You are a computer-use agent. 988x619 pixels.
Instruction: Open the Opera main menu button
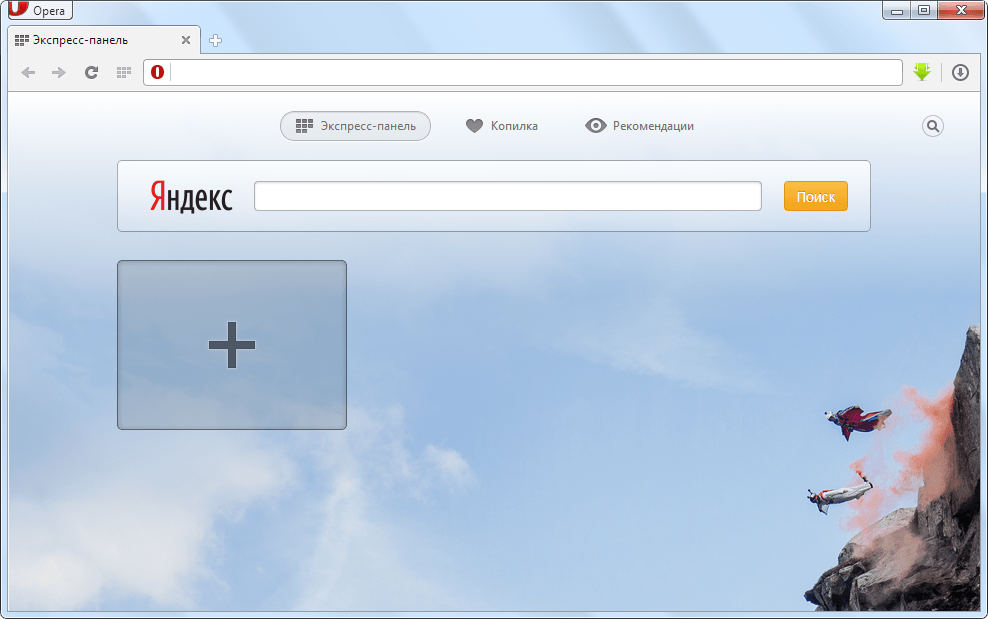pyautogui.click(x=40, y=10)
